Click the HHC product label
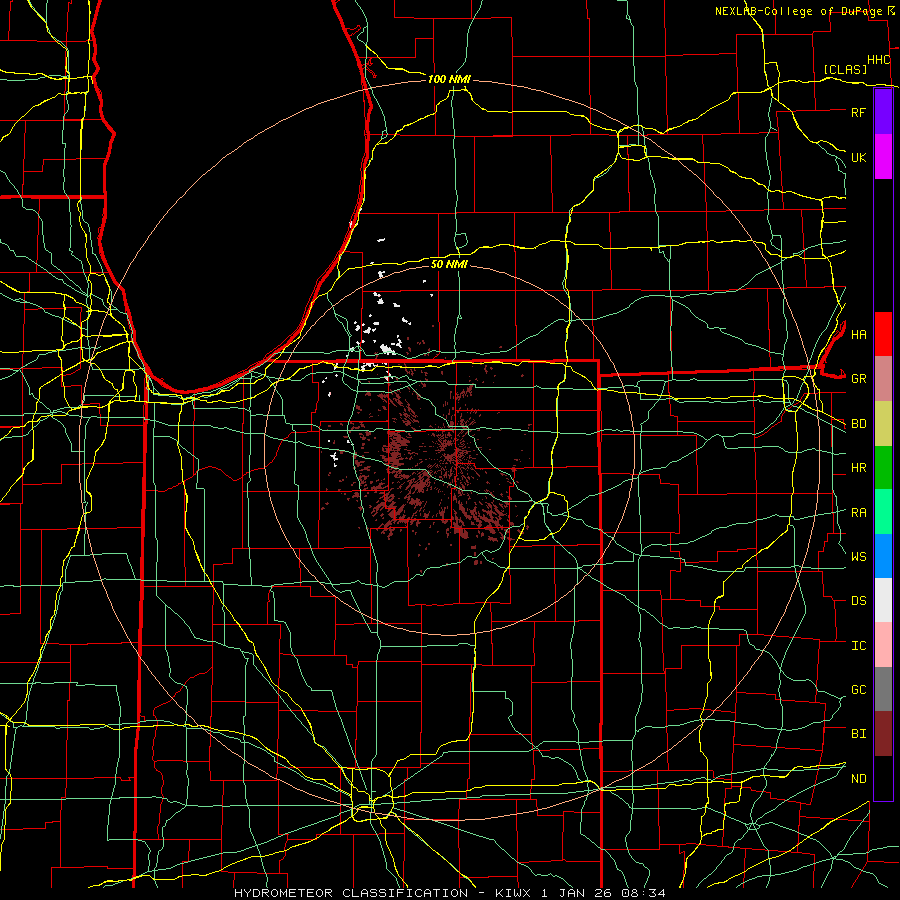Viewport: 900px width, 900px height. (x=879, y=60)
